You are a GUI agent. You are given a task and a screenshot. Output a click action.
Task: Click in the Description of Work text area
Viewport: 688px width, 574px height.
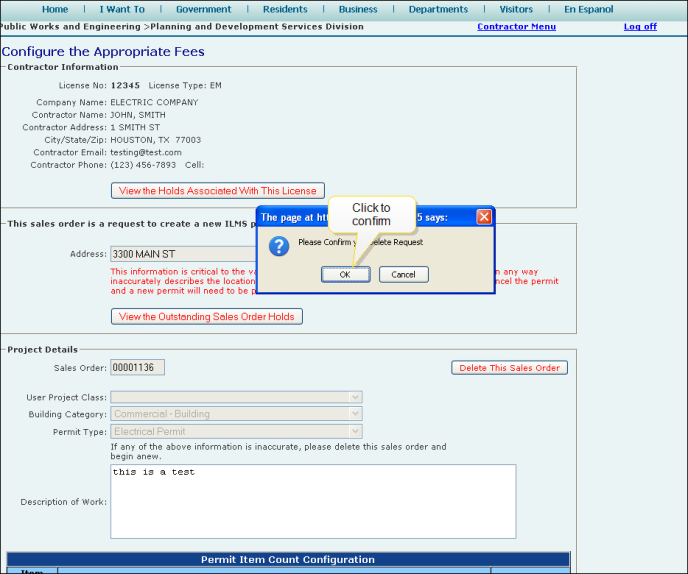coord(313,502)
